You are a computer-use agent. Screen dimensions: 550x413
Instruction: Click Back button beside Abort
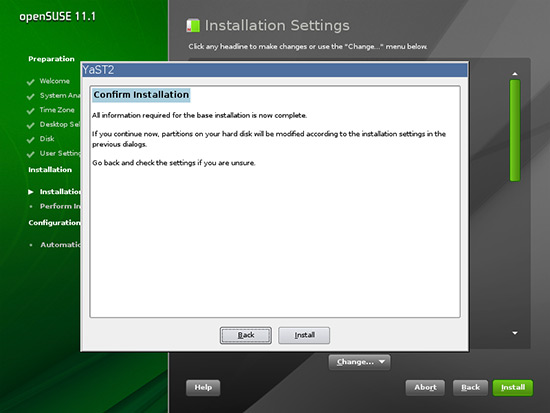click(x=470, y=387)
